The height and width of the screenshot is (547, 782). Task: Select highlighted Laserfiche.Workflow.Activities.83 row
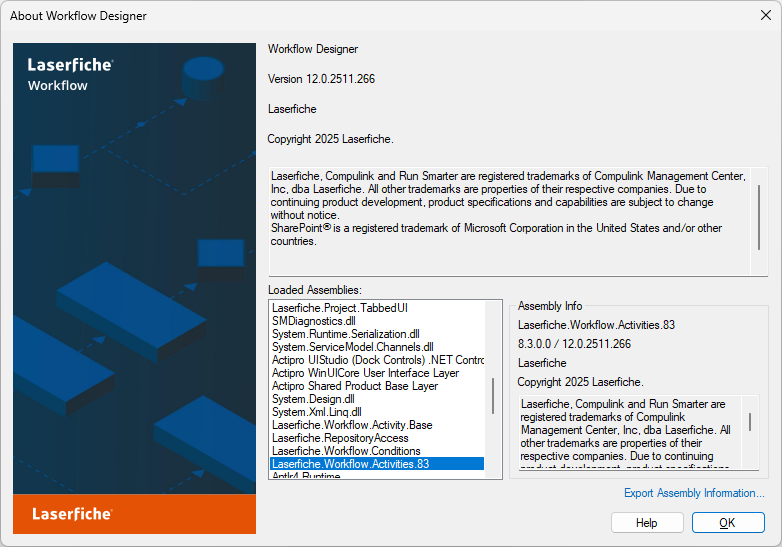pos(377,464)
